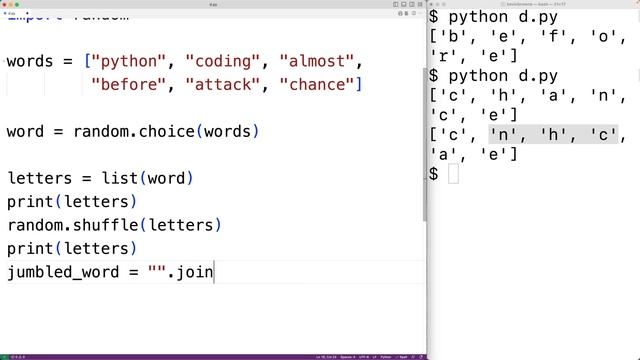Click the terminal window title text
The image size is (640, 360).
tap(536, 4)
